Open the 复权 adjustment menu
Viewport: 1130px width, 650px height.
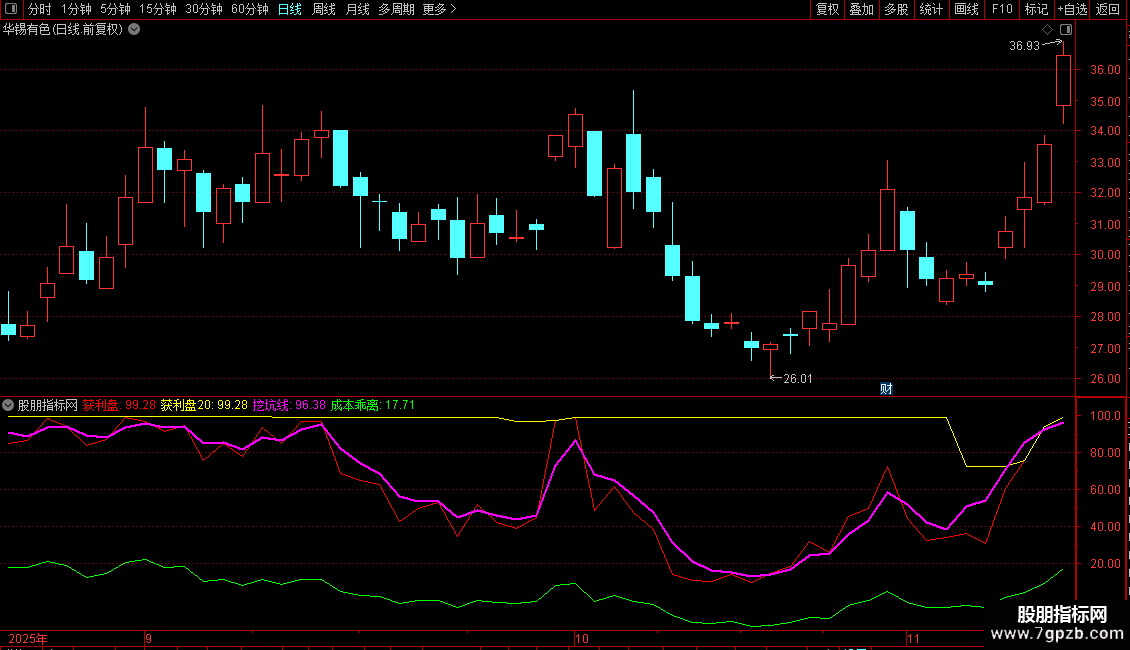point(827,9)
